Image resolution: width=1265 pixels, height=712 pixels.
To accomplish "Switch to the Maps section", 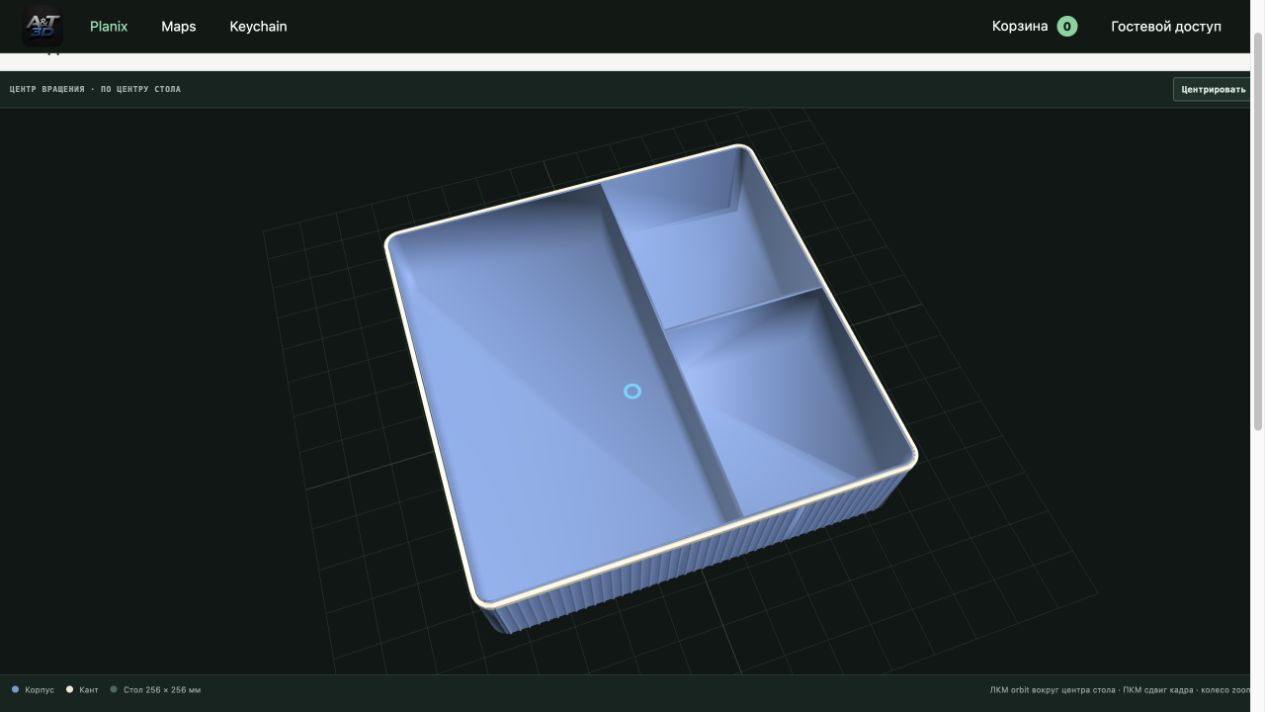I will (x=178, y=26).
